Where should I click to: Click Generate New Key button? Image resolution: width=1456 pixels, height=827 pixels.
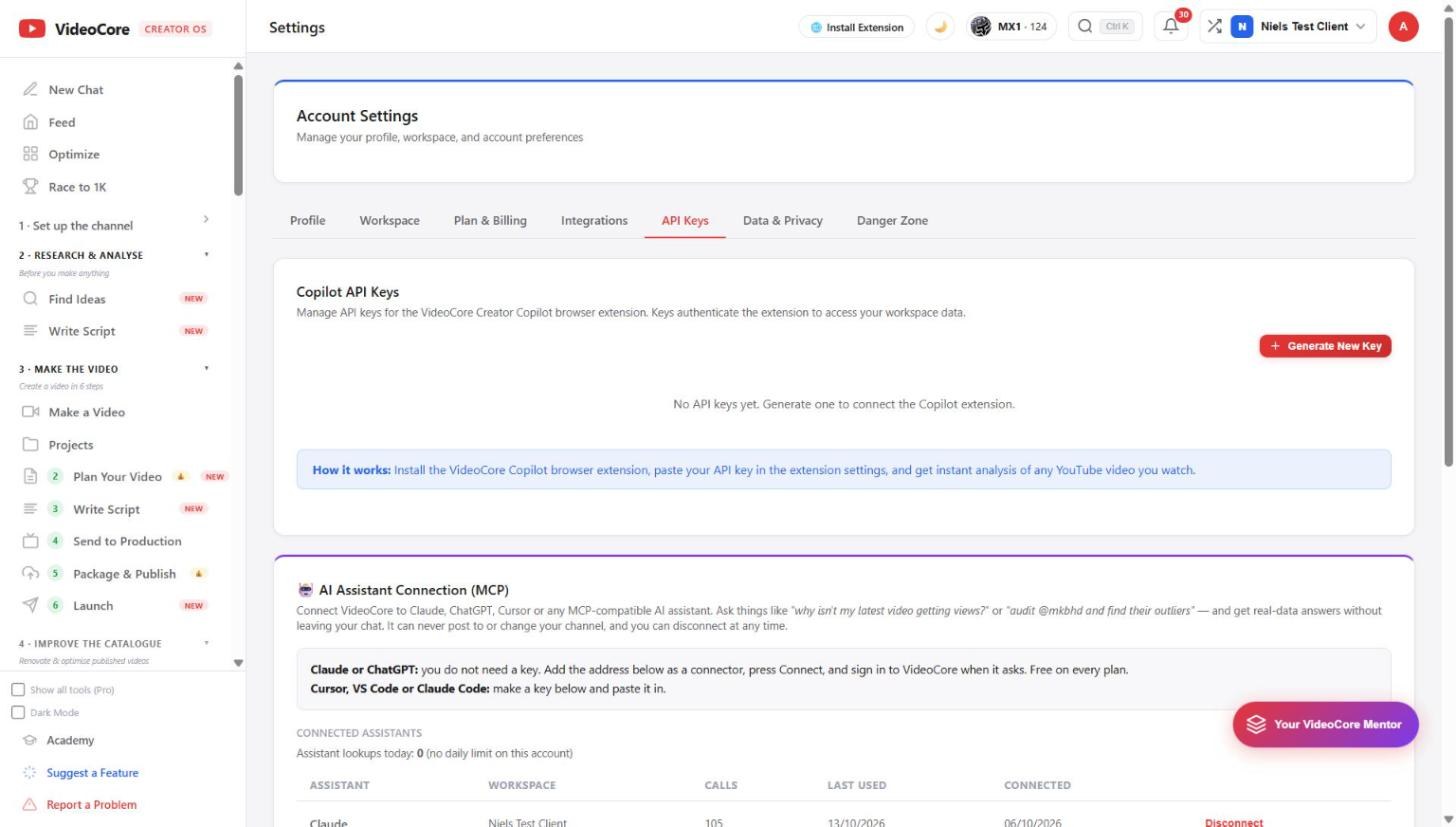pos(1325,346)
